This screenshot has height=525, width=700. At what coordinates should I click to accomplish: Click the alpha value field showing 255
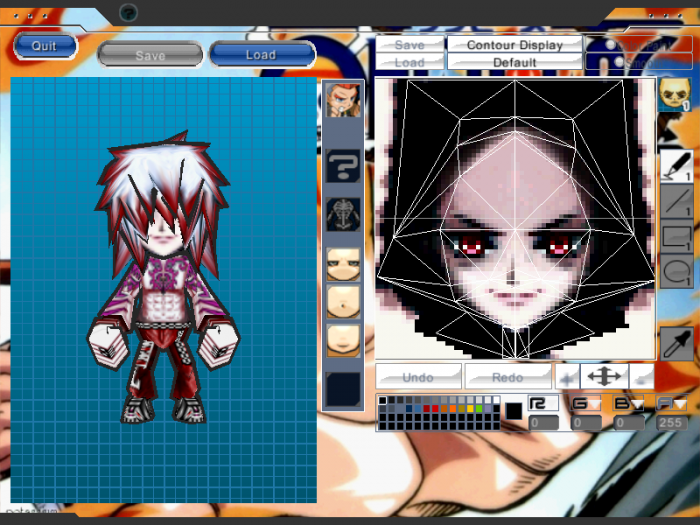(671, 422)
